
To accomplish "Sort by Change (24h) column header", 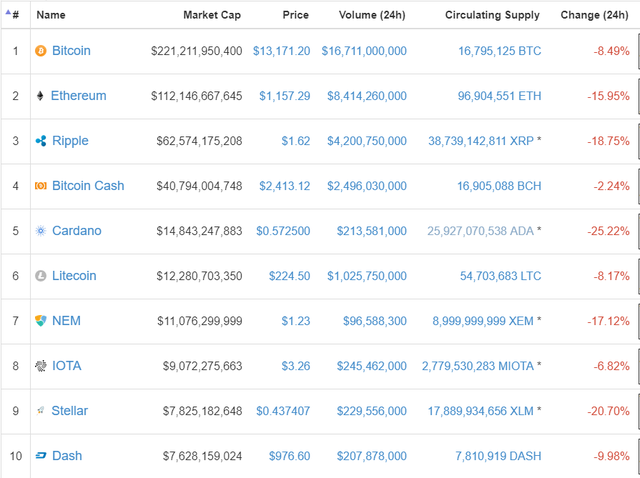I will (x=595, y=15).
